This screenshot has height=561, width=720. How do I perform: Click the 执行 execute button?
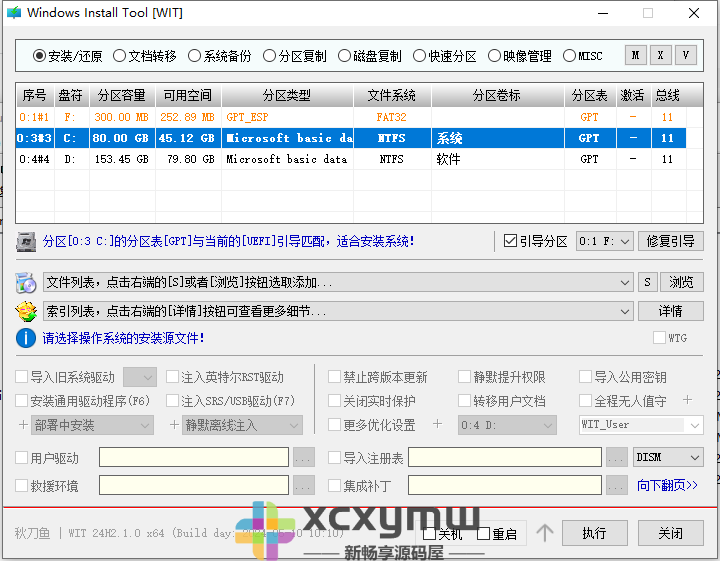(595, 533)
